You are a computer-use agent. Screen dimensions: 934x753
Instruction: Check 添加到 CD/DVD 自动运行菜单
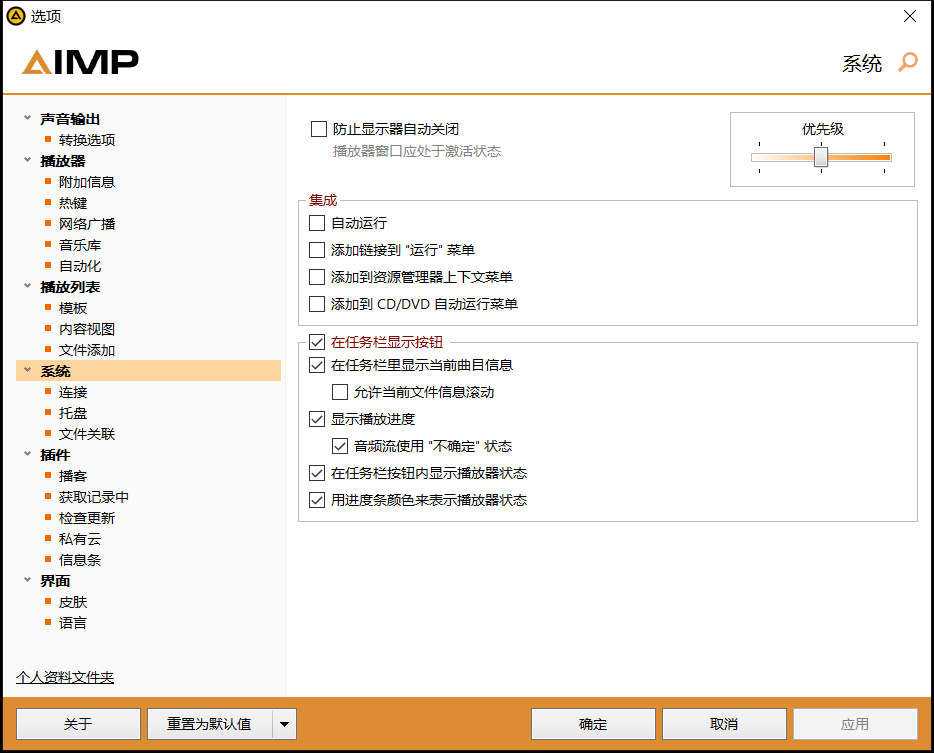coord(317,304)
